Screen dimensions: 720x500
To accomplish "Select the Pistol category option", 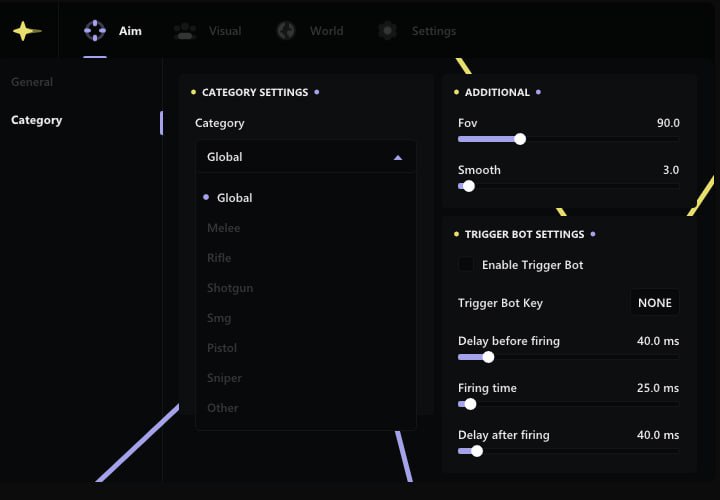I will pos(222,348).
